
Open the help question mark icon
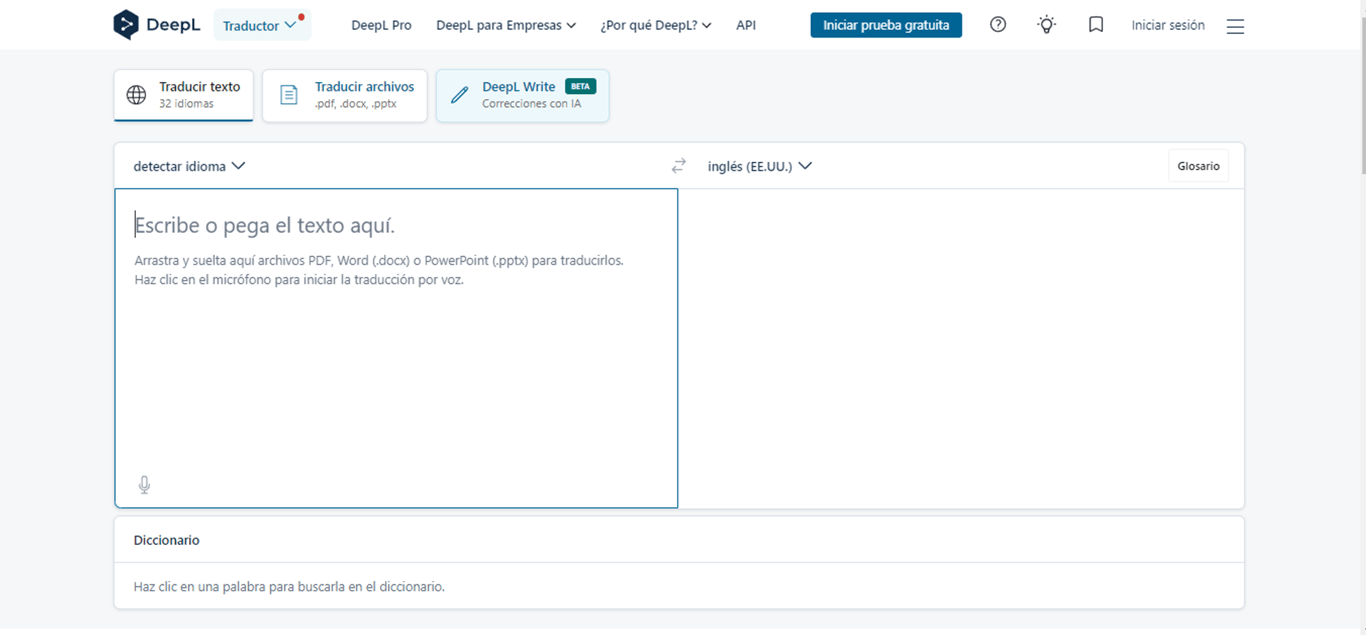tap(998, 25)
